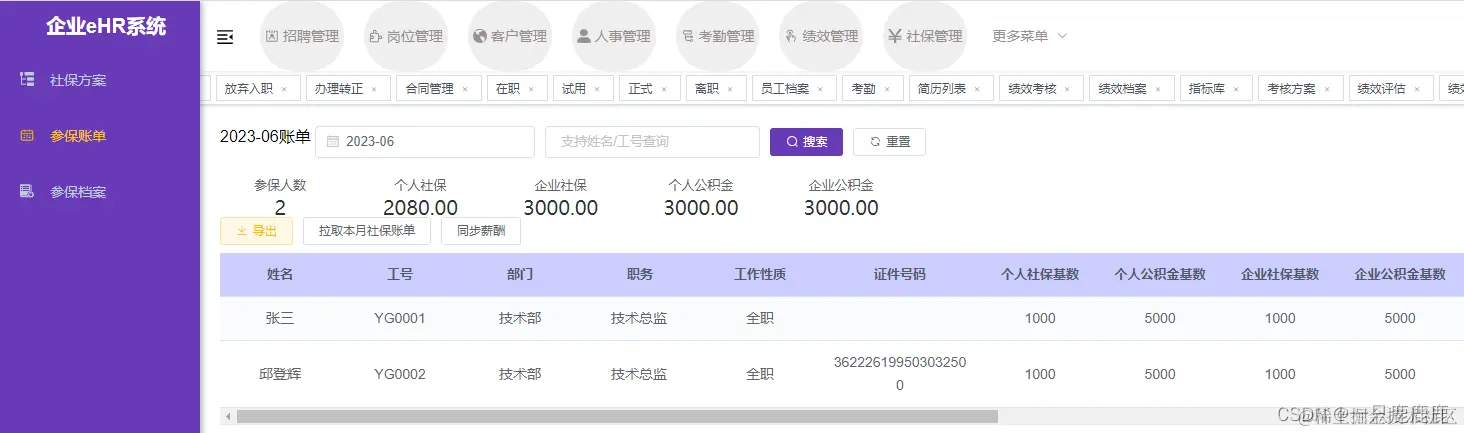The width and height of the screenshot is (1464, 433).
Task: Expand the 更多菜单 dropdown
Action: [x=1030, y=36]
